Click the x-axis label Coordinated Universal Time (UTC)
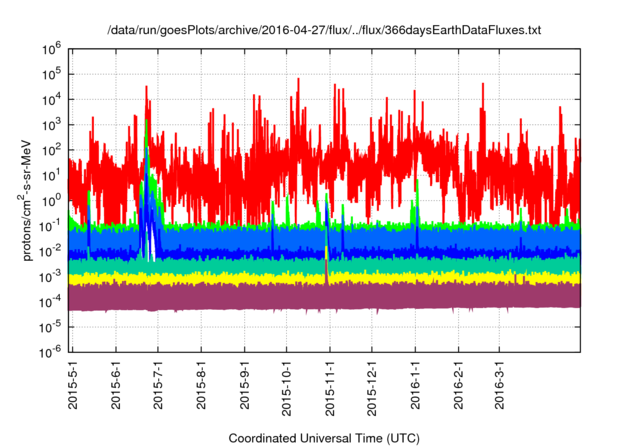 click(324, 438)
